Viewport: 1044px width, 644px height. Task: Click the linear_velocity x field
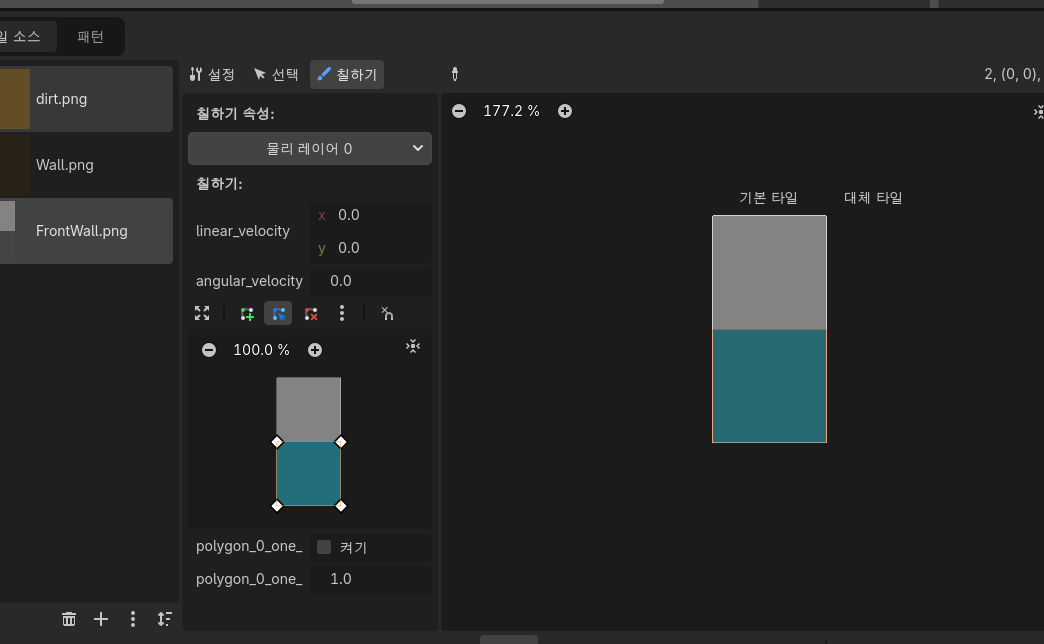371,215
